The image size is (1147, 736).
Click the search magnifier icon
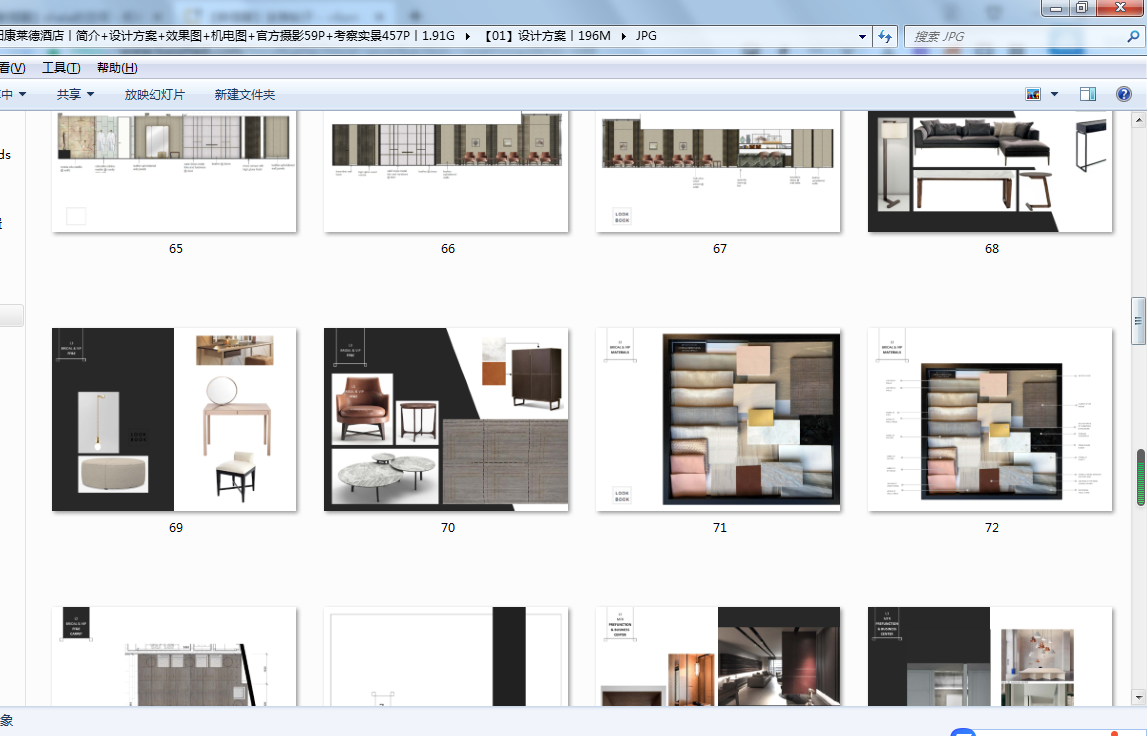click(x=1133, y=36)
